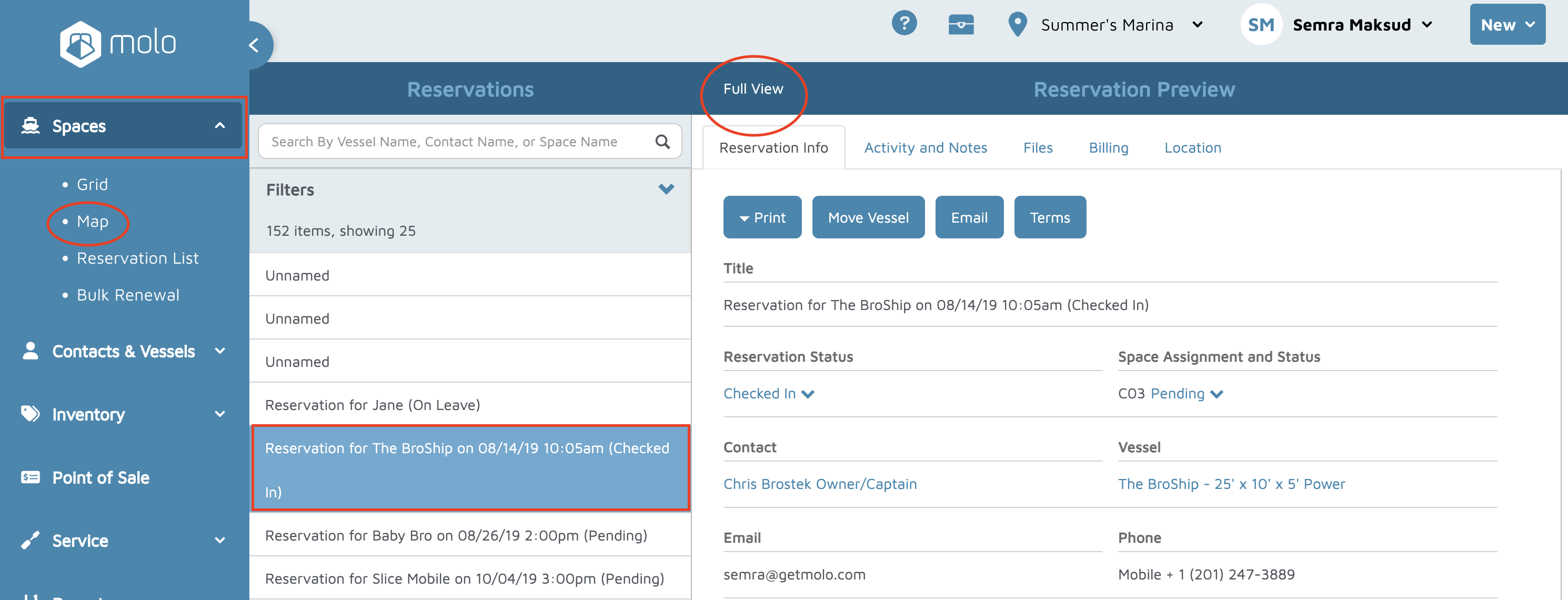Image resolution: width=1568 pixels, height=600 pixels.
Task: Select Reservation for Jane (On Leave)
Action: tap(373, 405)
